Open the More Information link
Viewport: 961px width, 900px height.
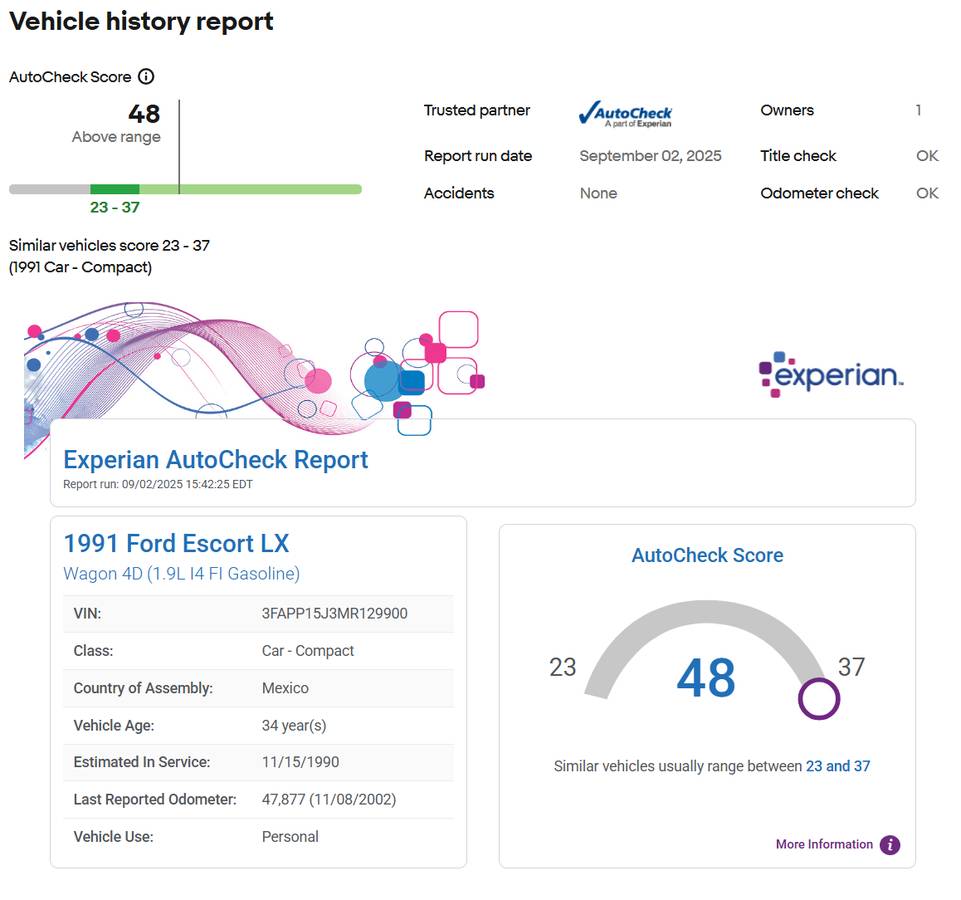click(824, 844)
